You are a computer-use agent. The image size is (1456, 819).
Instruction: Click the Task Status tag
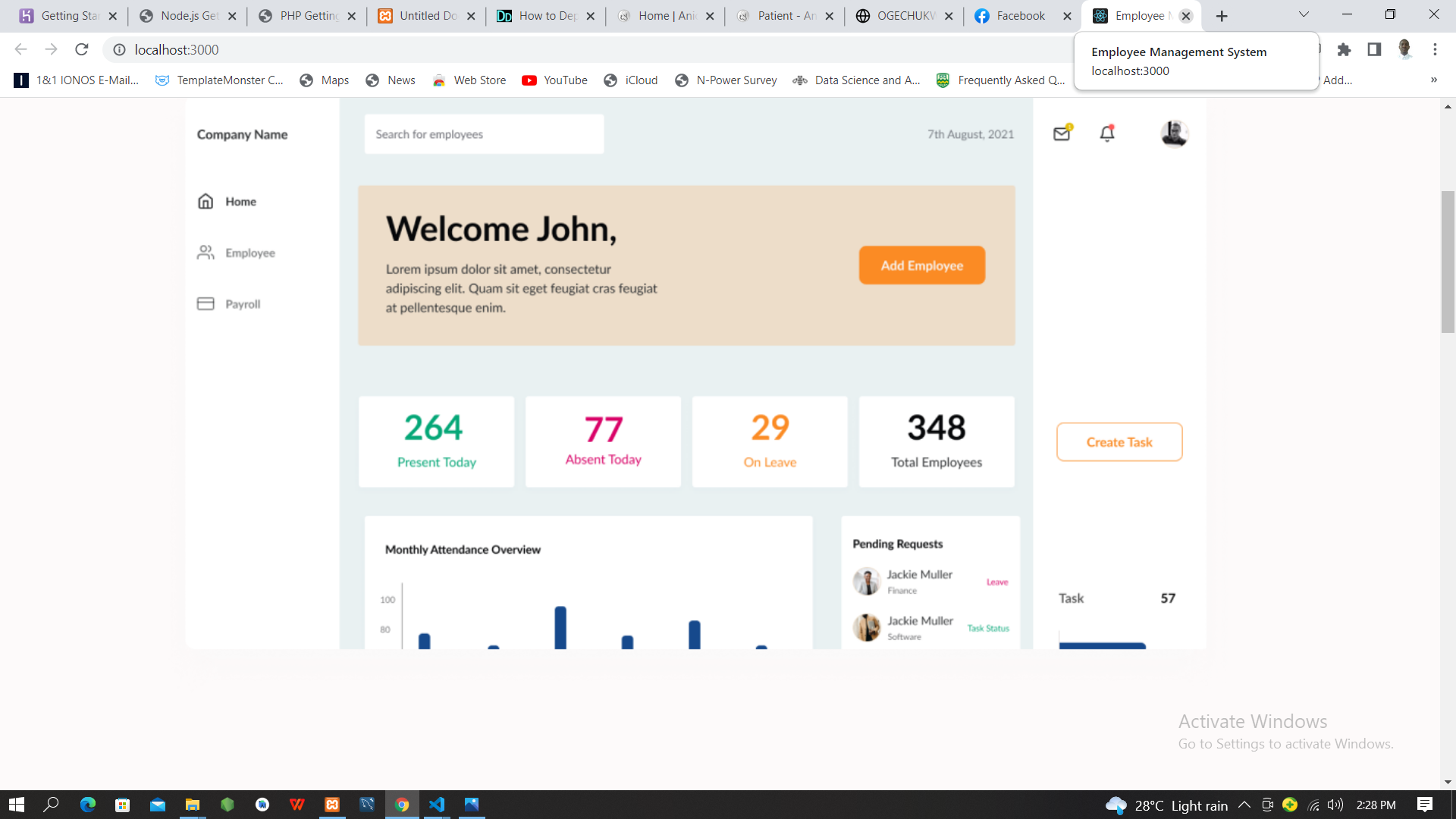click(x=988, y=629)
